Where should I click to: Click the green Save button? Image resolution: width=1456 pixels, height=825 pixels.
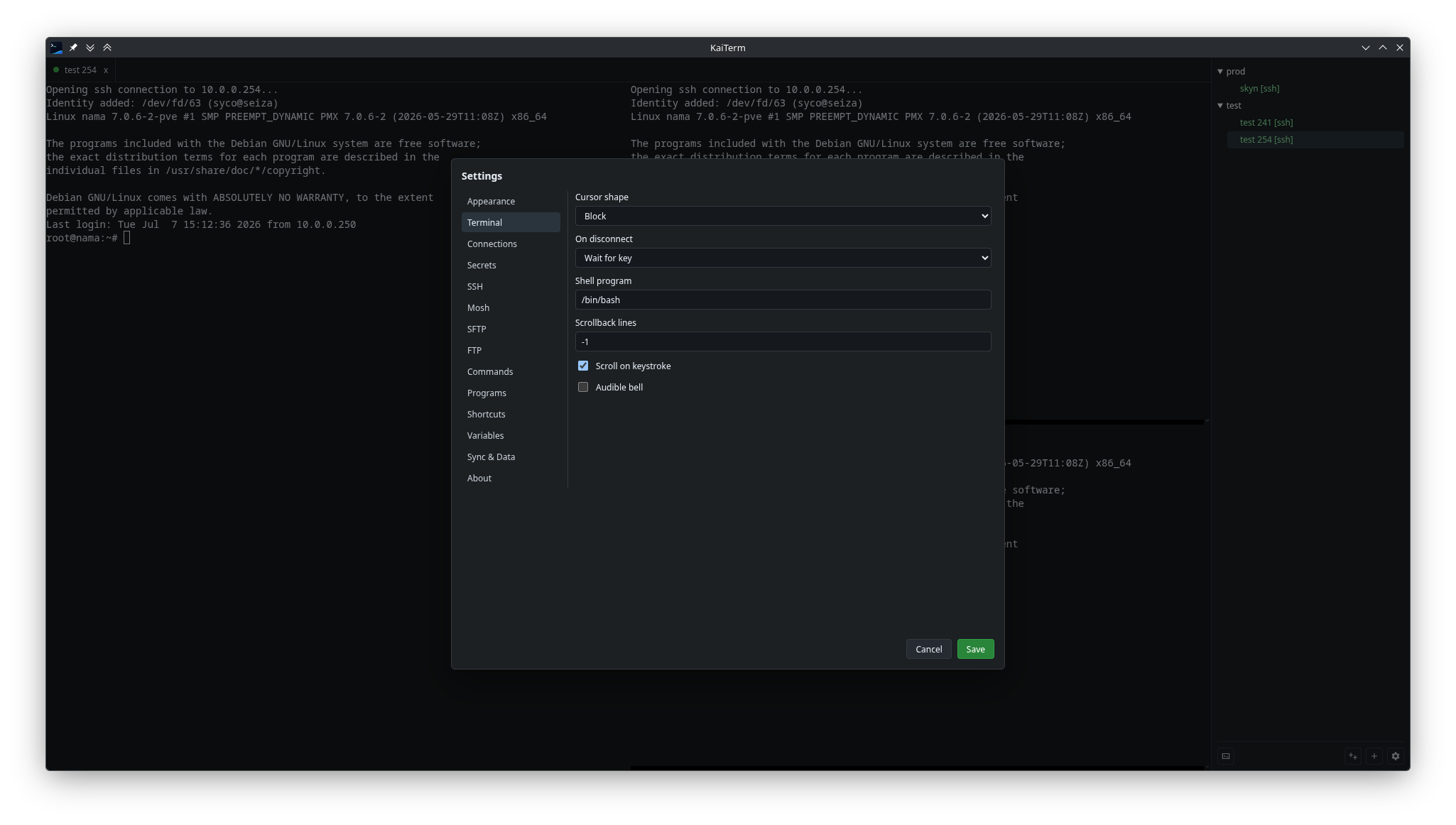pyautogui.click(x=975, y=649)
